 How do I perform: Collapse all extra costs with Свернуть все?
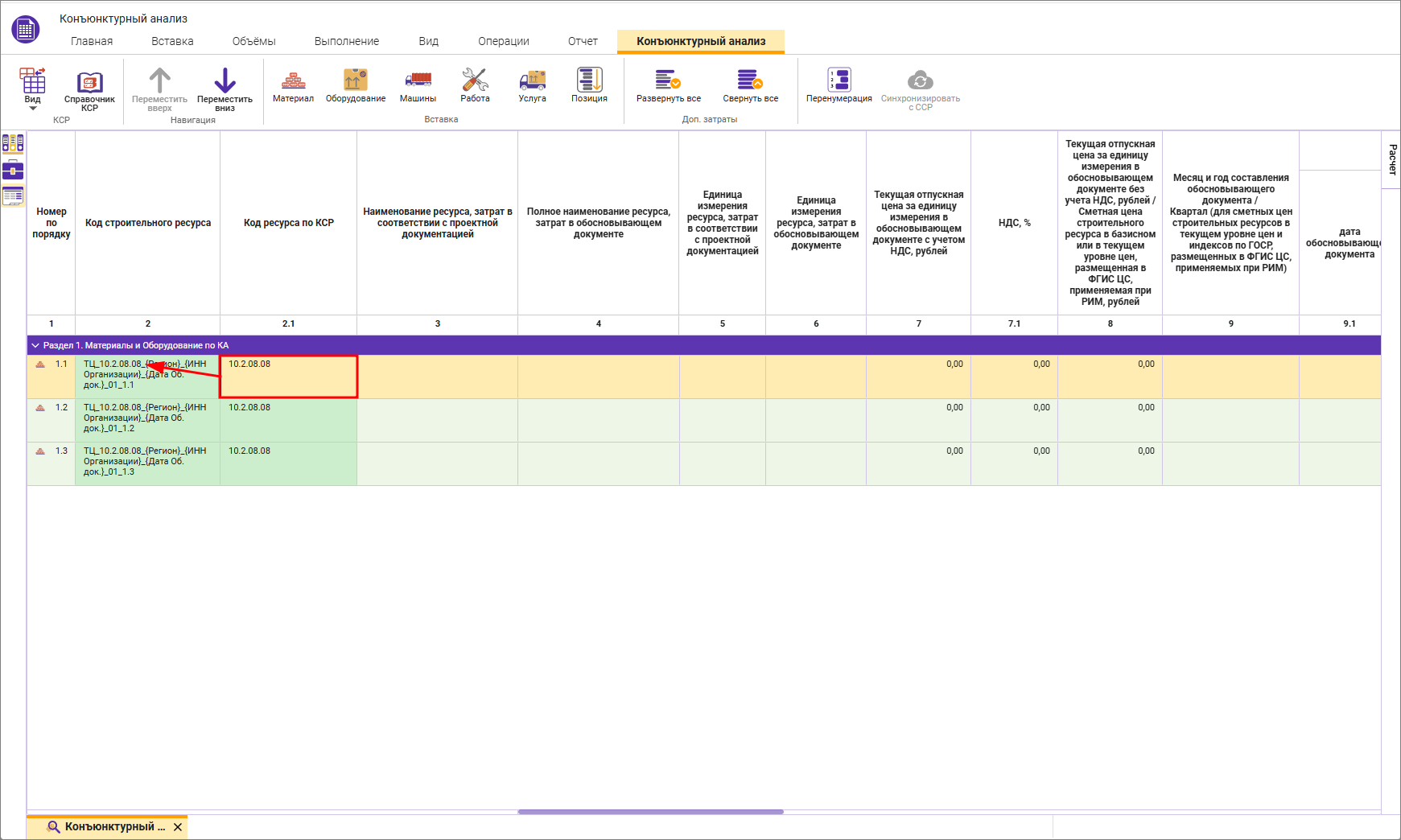(x=750, y=87)
